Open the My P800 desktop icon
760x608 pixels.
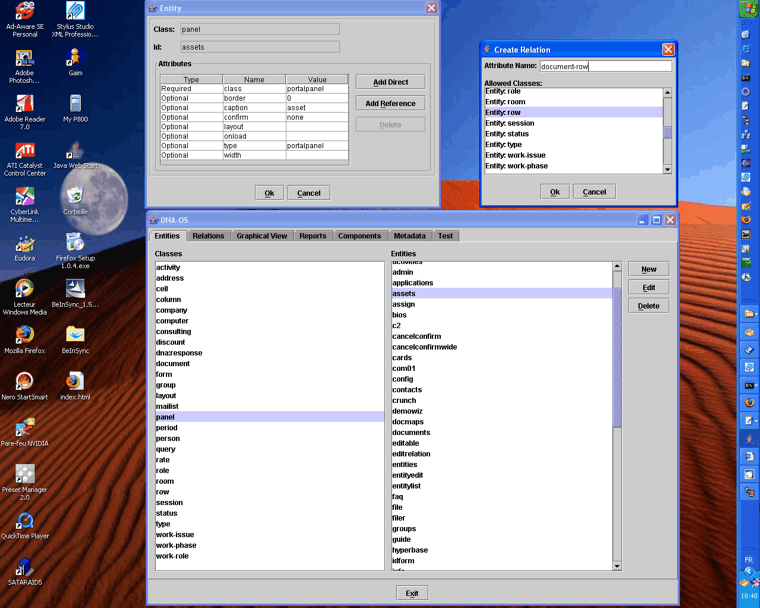click(x=75, y=109)
